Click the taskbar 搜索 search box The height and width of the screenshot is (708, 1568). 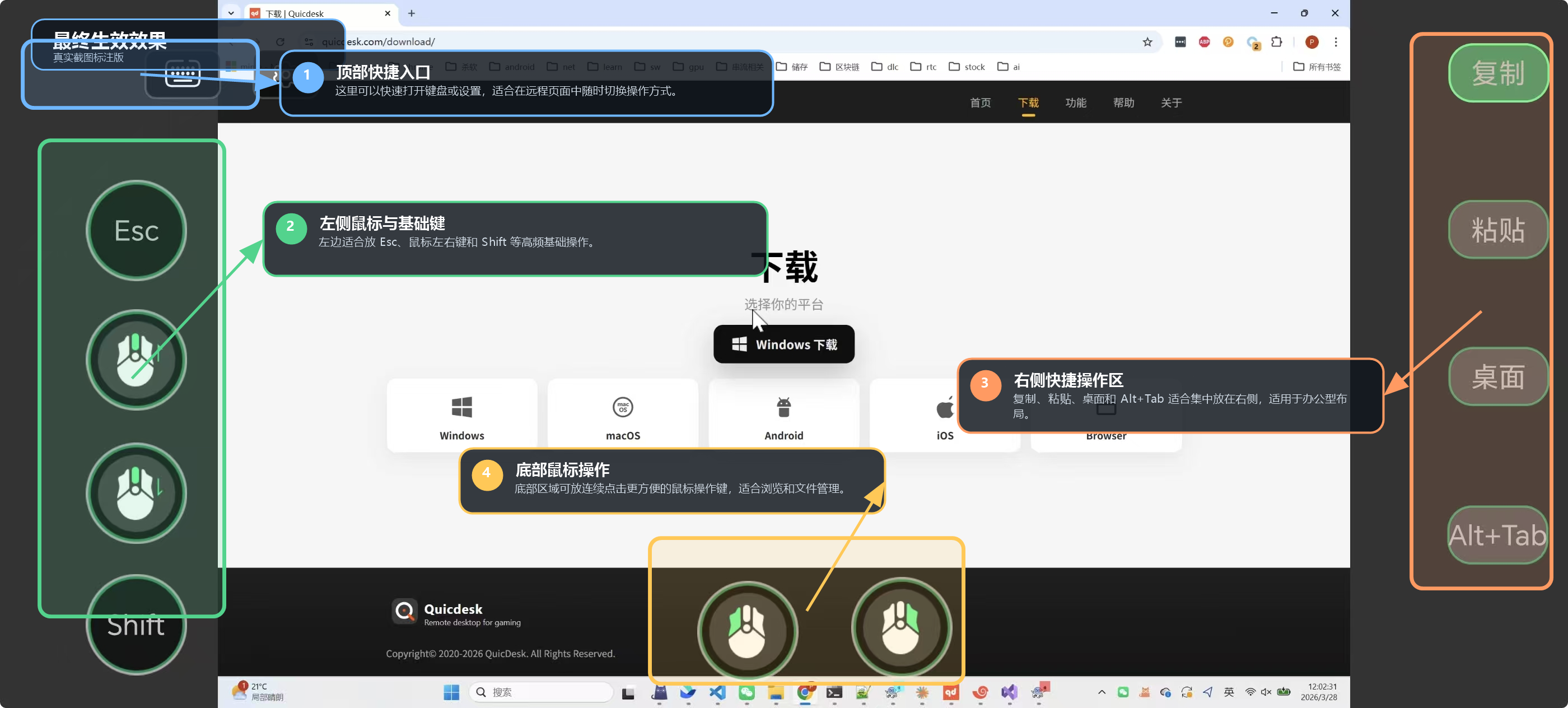click(540, 692)
